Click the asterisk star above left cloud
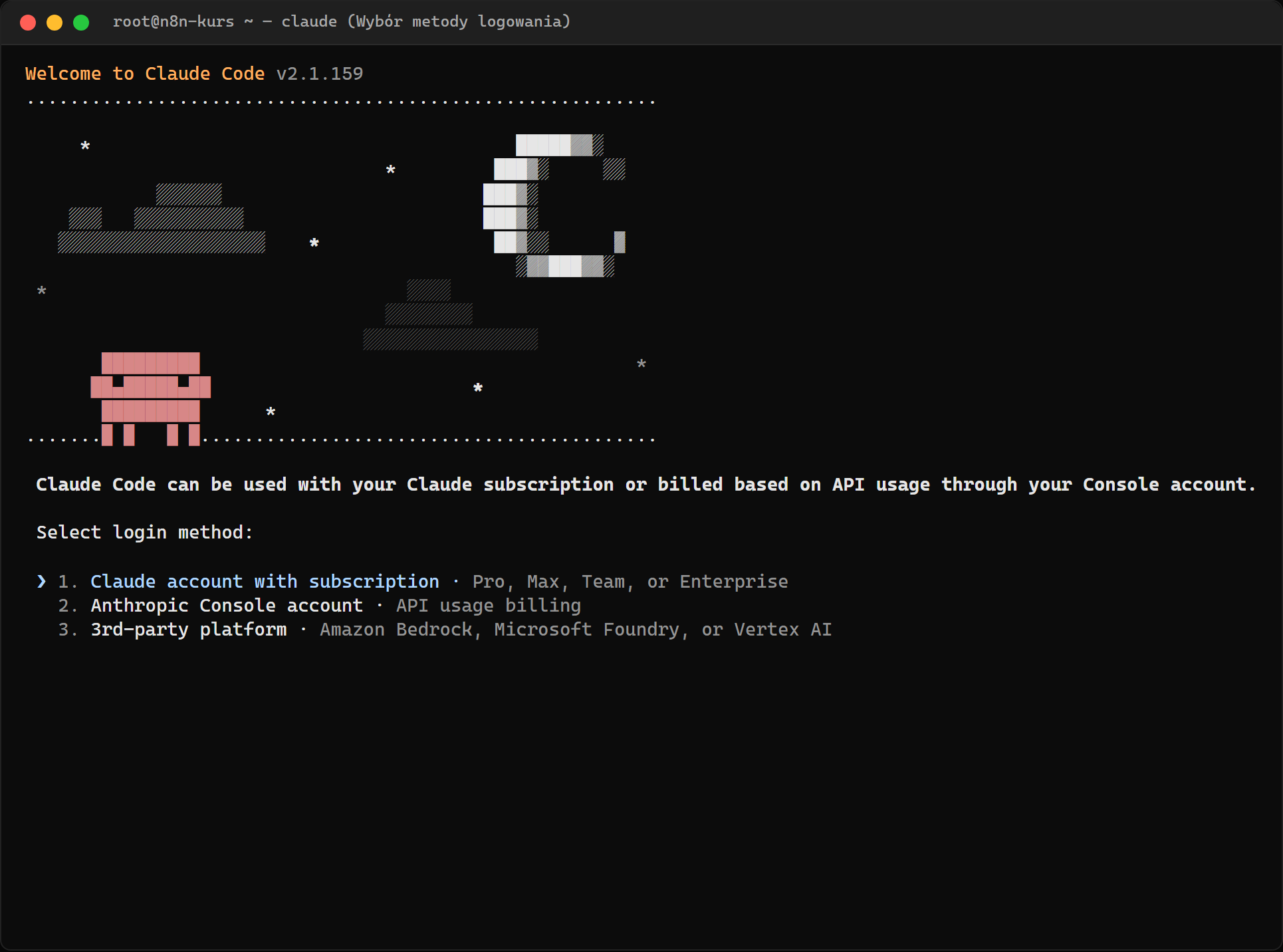 85,146
